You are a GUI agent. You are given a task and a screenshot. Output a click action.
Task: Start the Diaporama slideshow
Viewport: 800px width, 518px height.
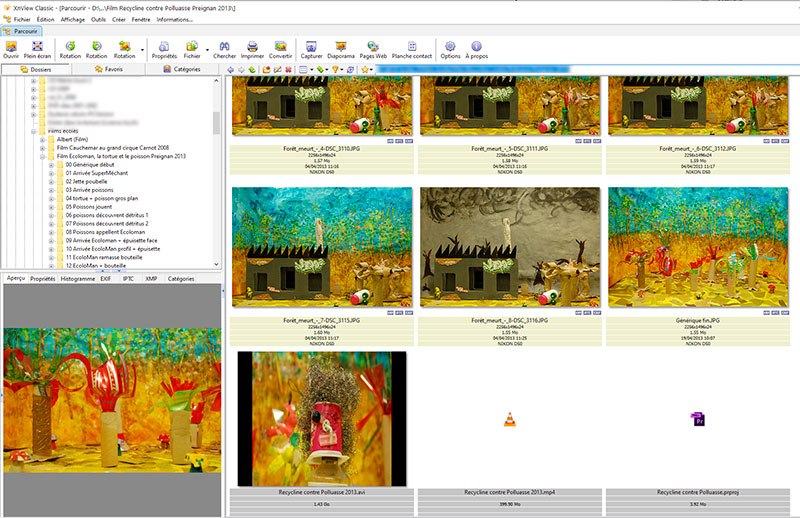[x=341, y=50]
